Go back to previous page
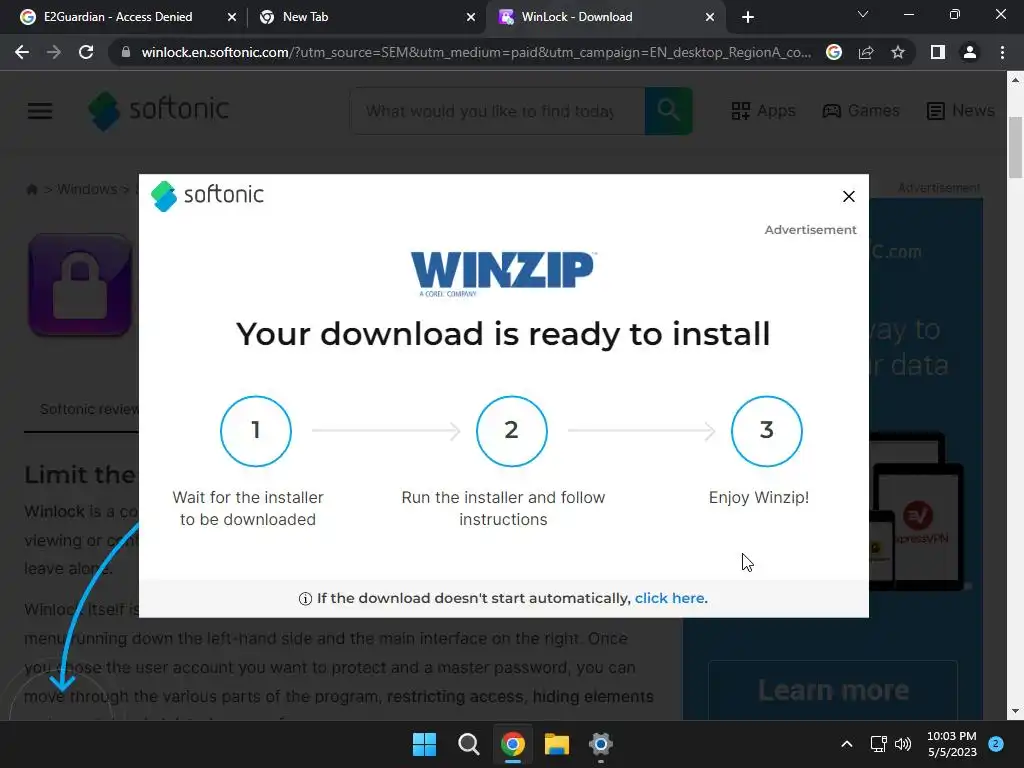The image size is (1024, 768). 22,52
